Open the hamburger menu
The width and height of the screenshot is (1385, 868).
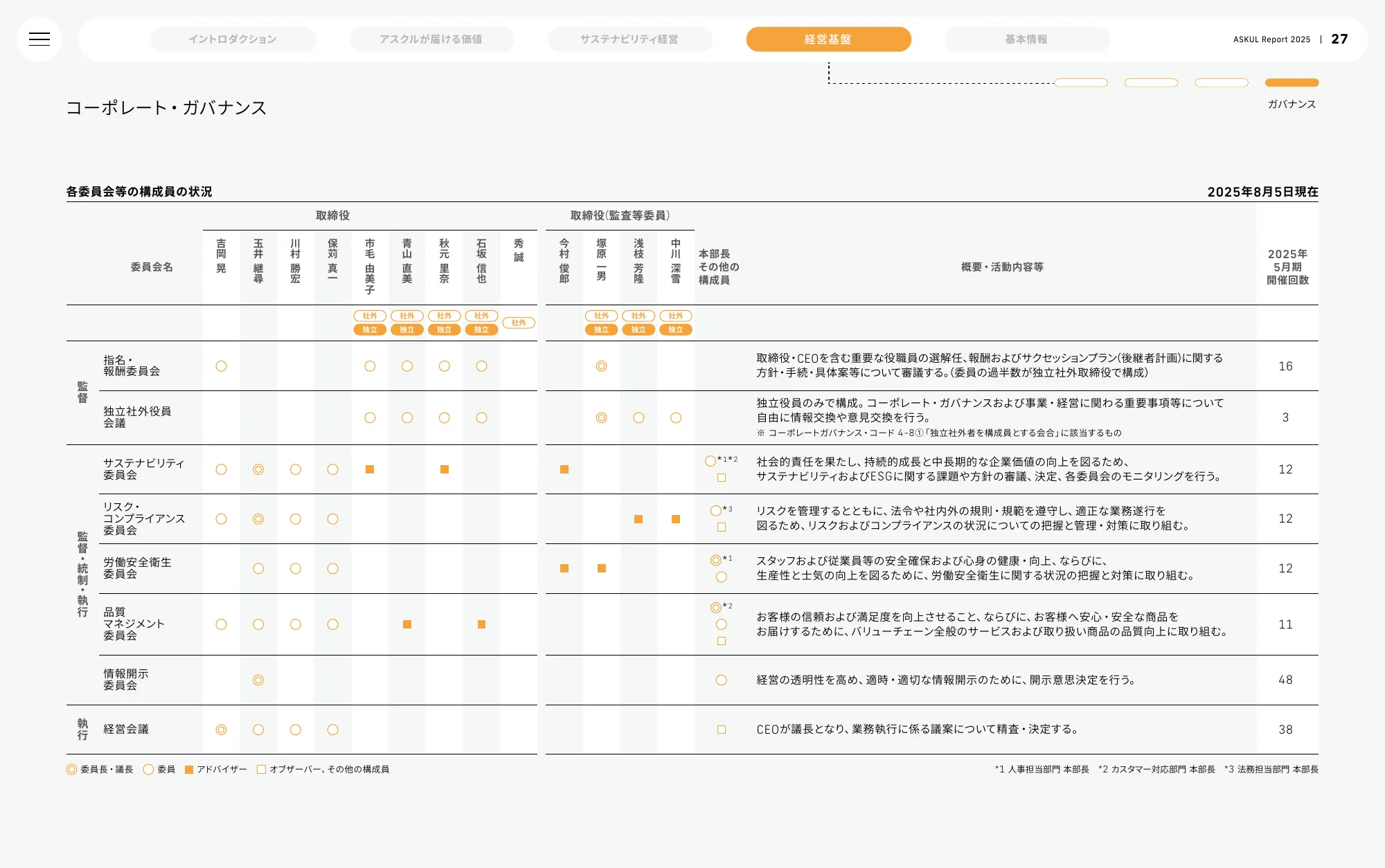point(39,39)
